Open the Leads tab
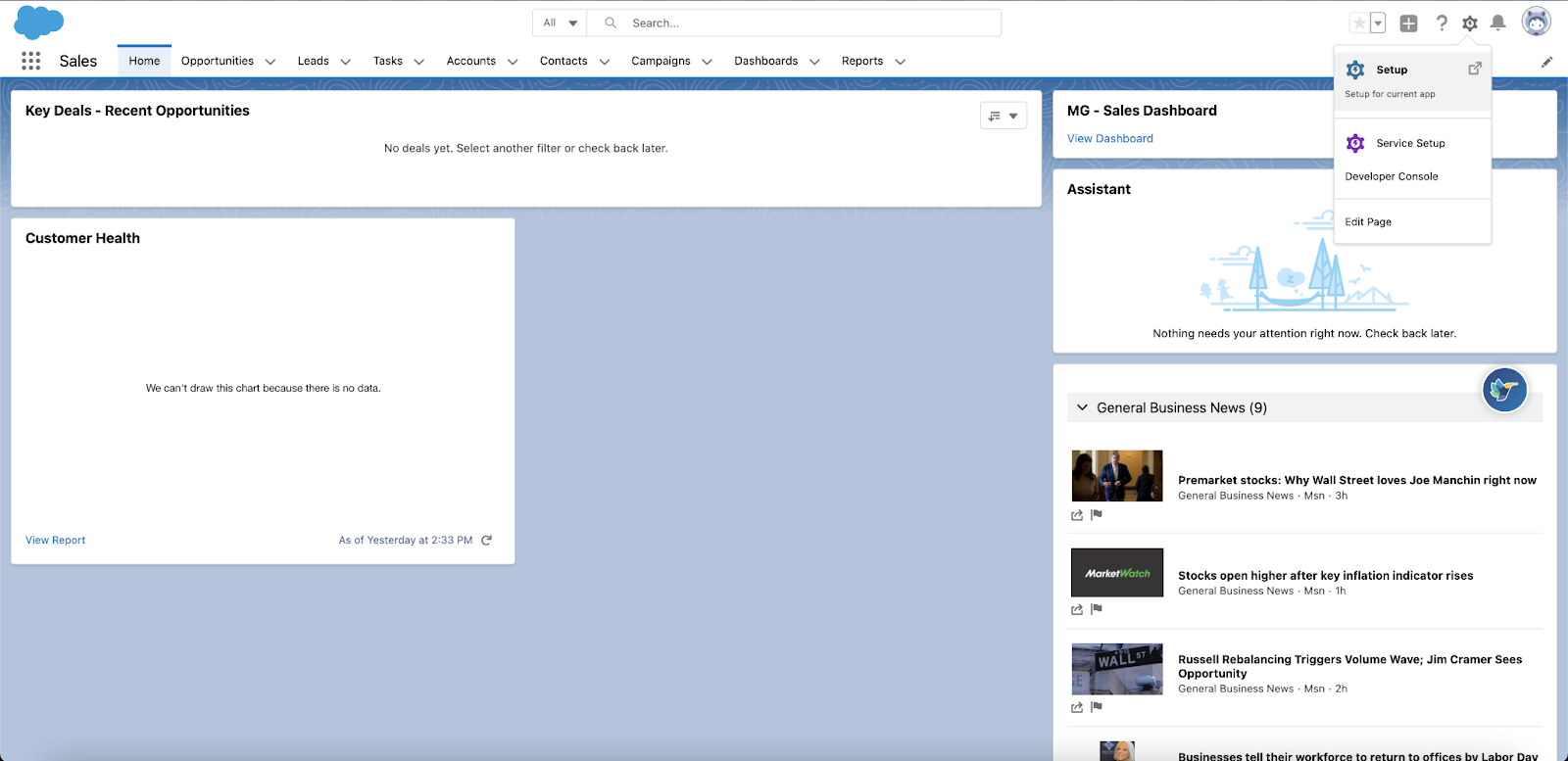 tap(314, 61)
